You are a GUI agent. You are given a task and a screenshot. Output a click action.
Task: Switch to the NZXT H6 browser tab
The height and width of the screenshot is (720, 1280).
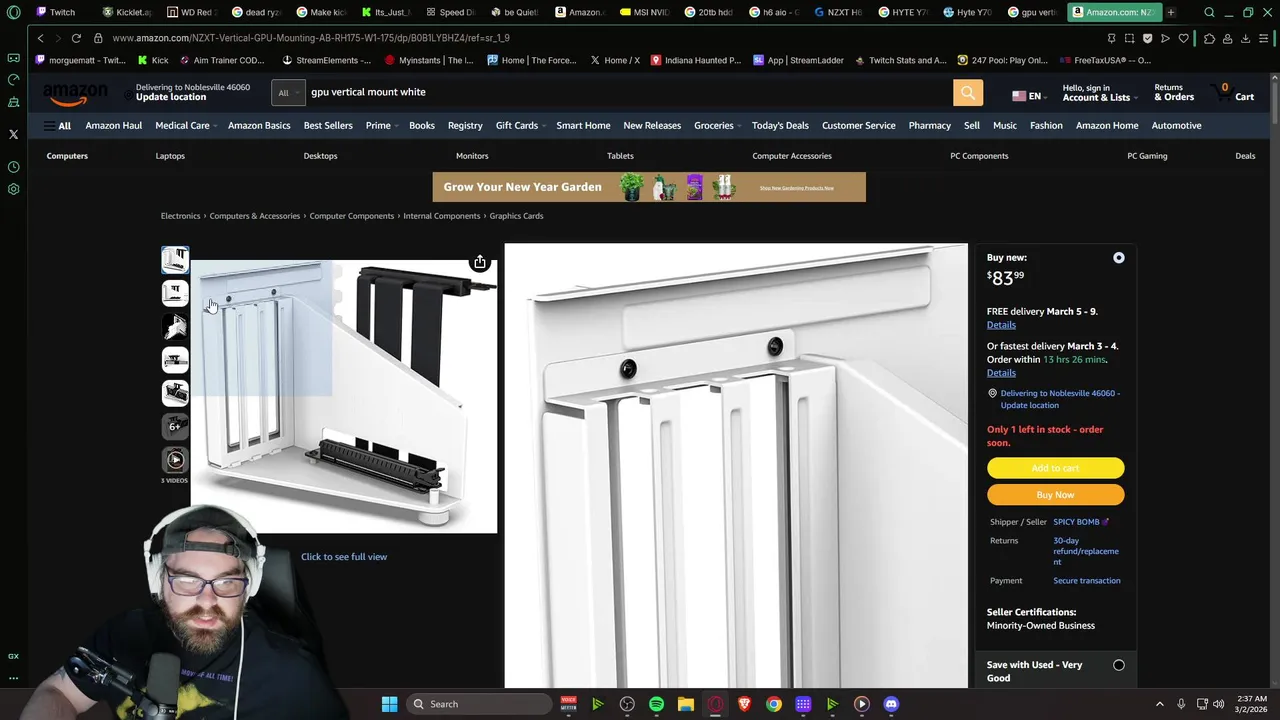point(838,12)
